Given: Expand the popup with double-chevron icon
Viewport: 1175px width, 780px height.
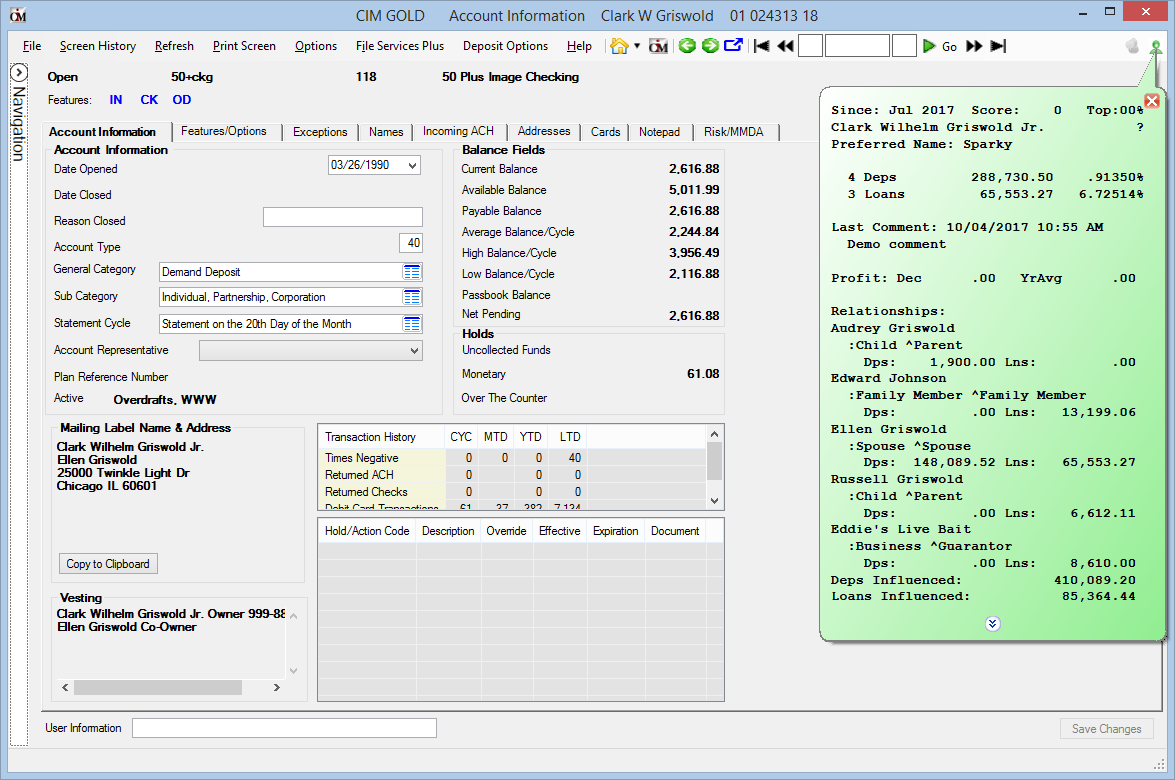Looking at the screenshot, I should 993,624.
